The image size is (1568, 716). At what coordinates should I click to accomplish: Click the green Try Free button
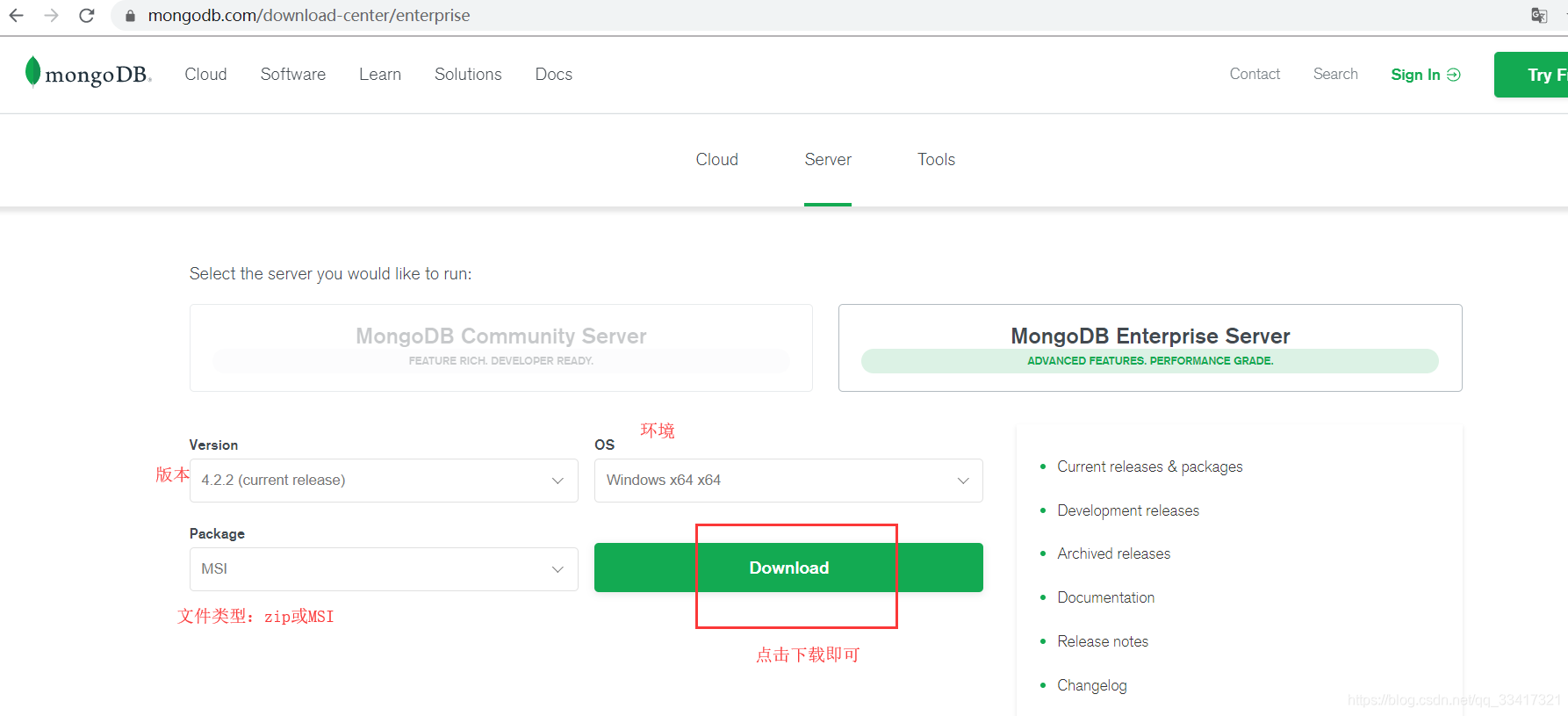1531,75
